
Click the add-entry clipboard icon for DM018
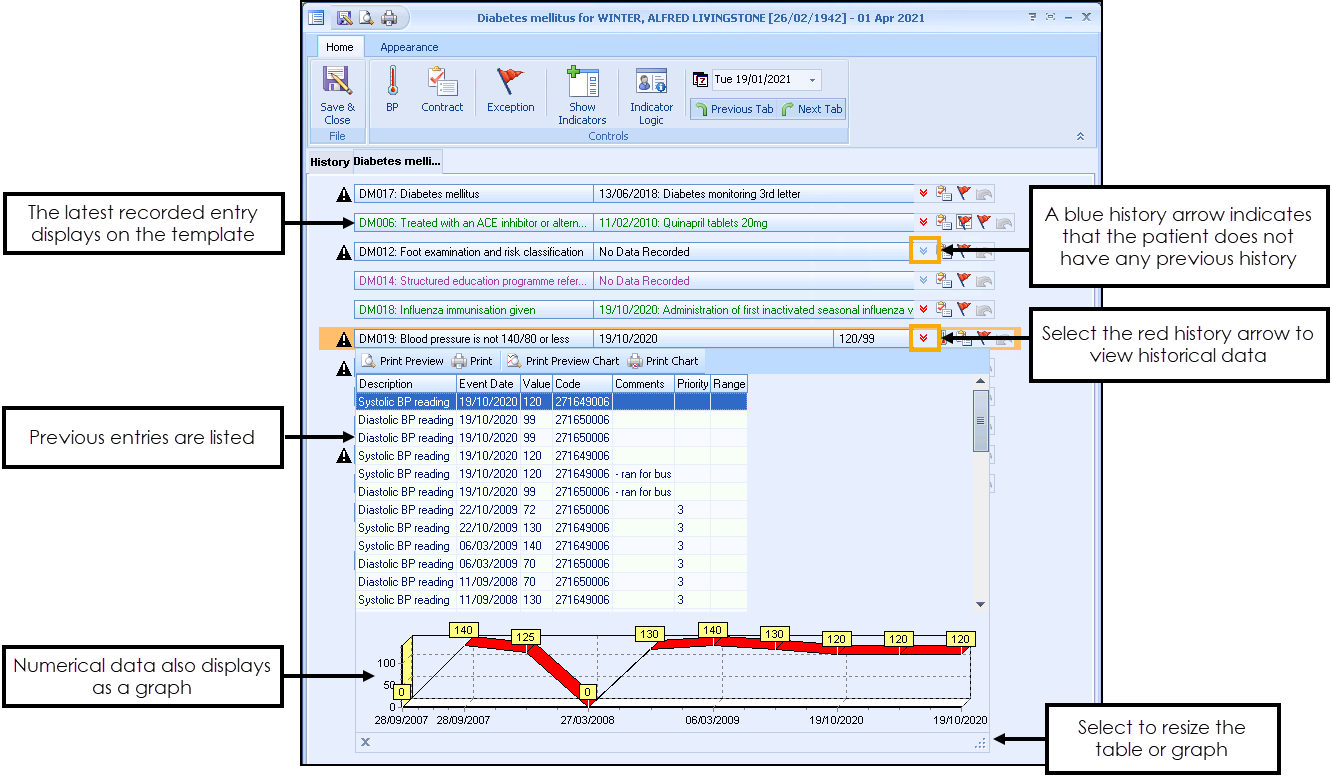(x=943, y=310)
